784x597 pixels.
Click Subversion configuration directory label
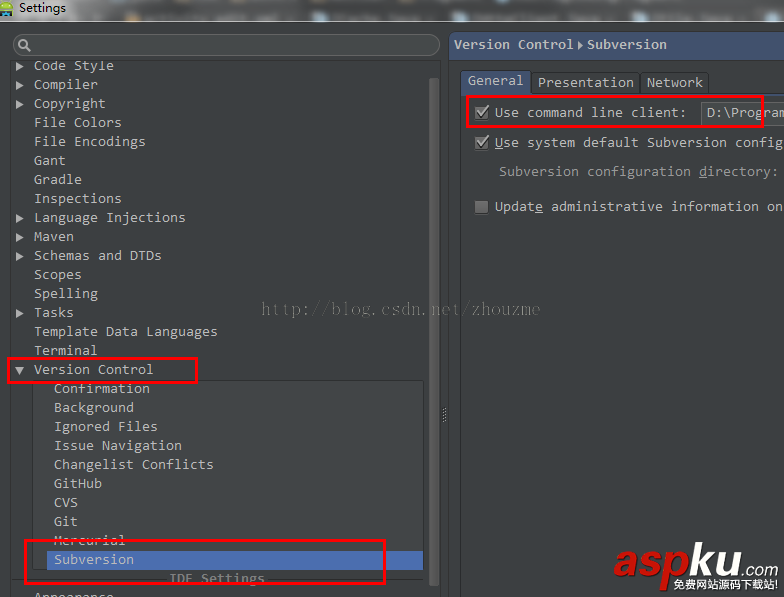tap(638, 172)
